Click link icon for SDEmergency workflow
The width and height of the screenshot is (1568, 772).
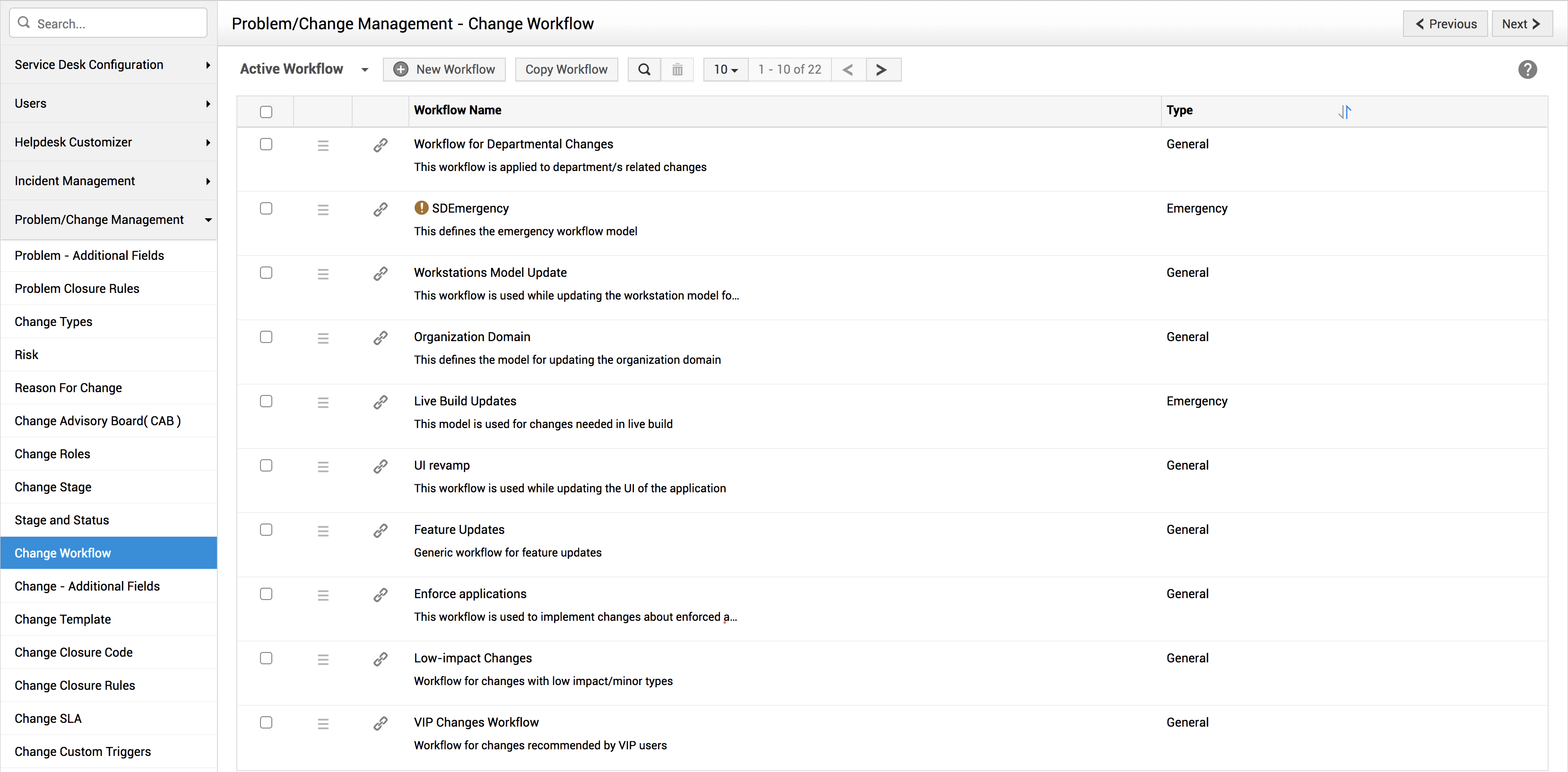(381, 209)
